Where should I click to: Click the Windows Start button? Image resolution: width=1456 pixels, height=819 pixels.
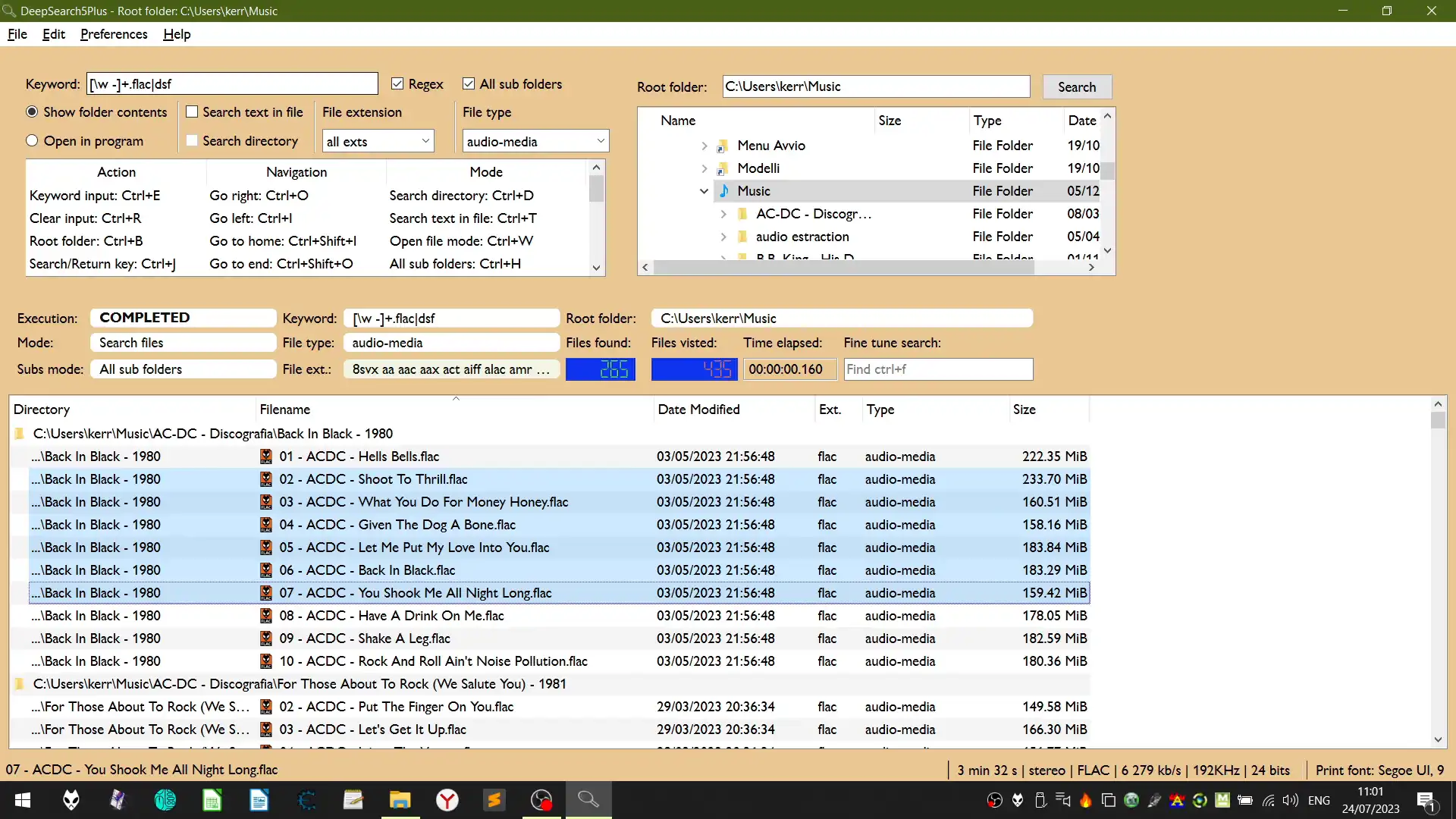[x=23, y=800]
